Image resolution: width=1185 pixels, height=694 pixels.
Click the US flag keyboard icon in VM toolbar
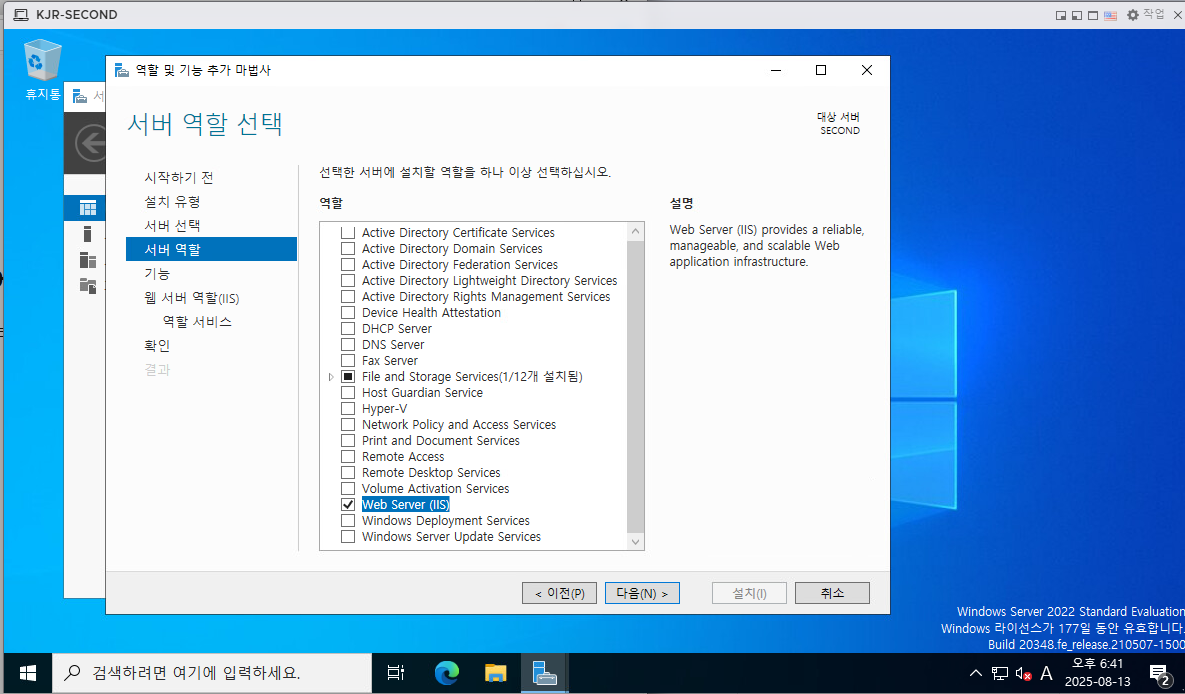coord(1110,15)
